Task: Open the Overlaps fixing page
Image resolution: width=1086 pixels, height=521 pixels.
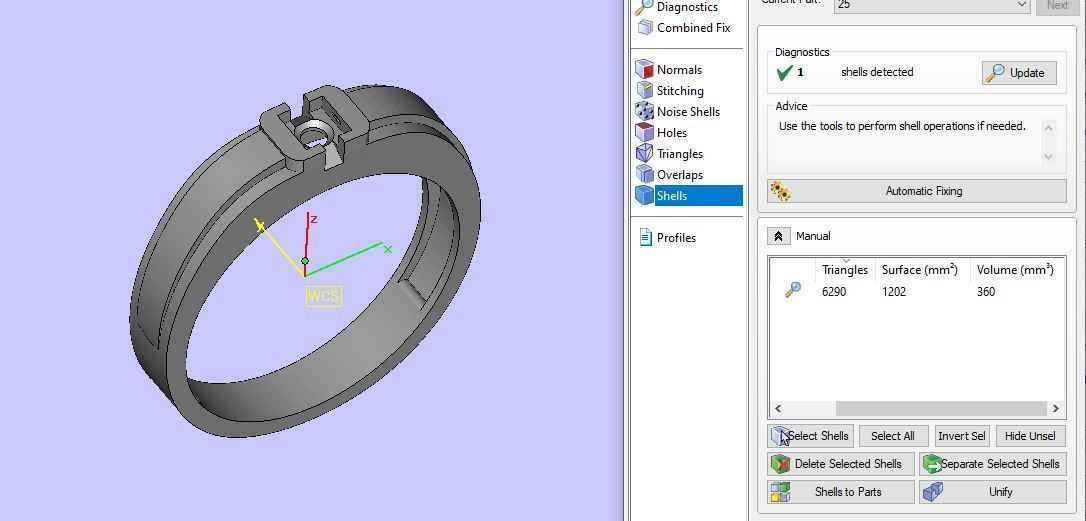Action: pyautogui.click(x=679, y=175)
